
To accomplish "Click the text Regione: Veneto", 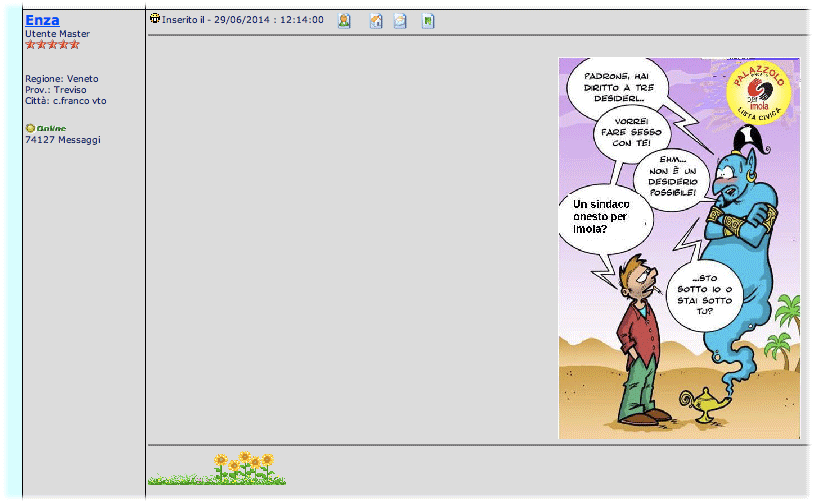I will (62, 79).
